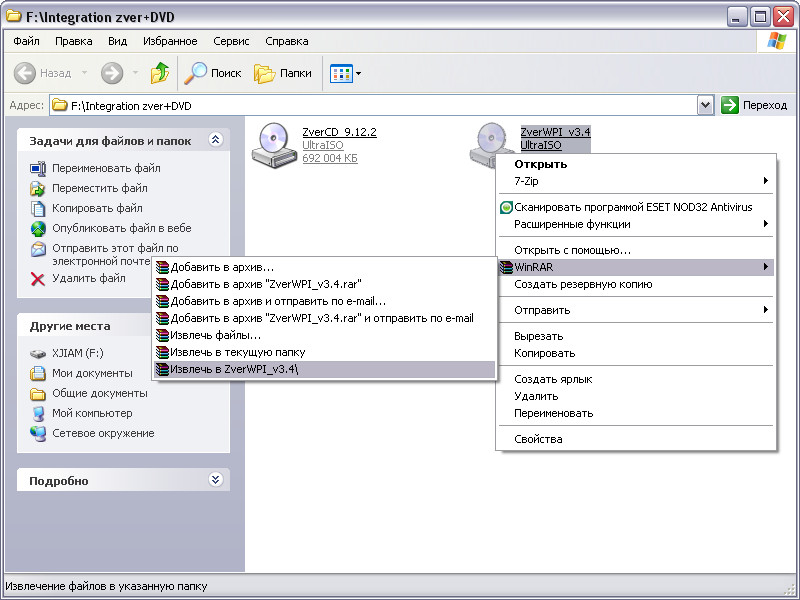Open the Вид menu

[x=117, y=41]
